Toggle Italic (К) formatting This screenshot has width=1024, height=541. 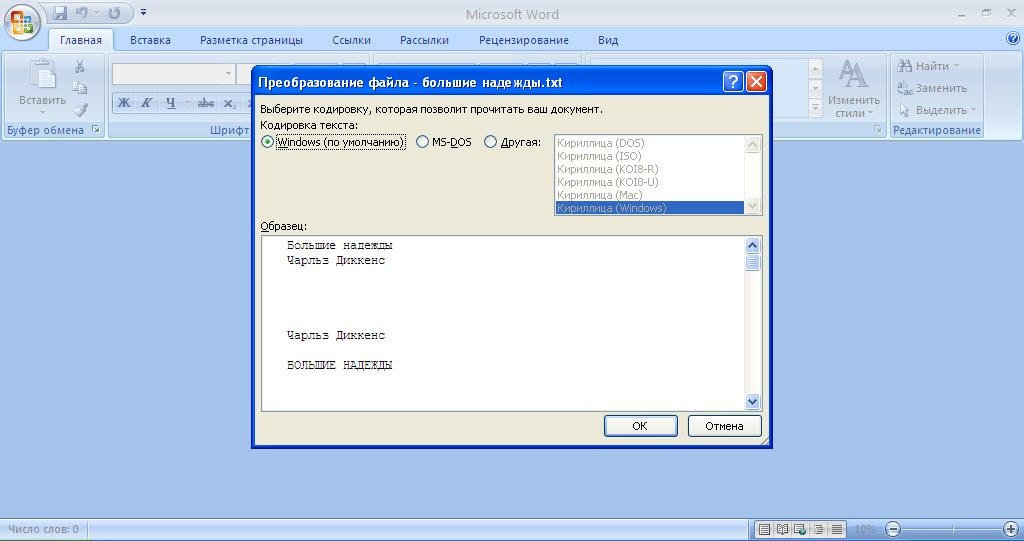coord(147,103)
